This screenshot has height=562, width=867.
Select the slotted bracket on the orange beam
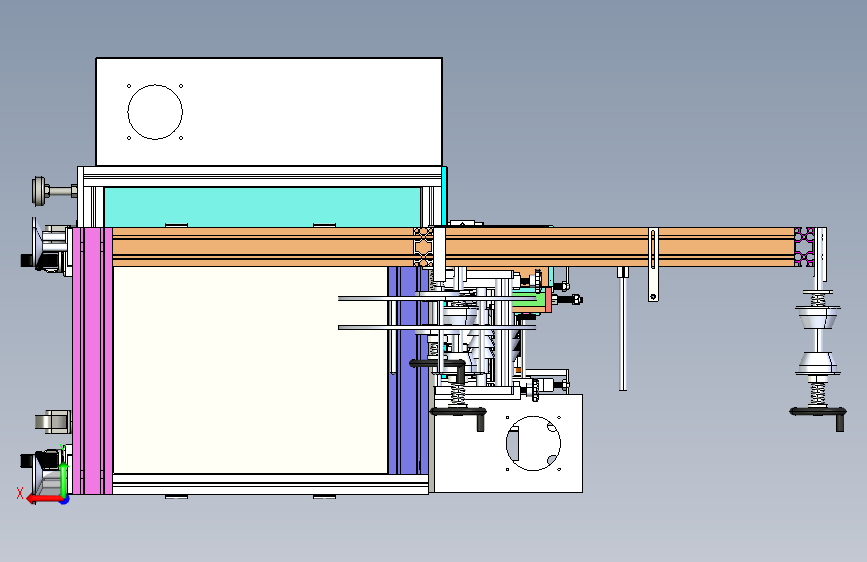653,264
